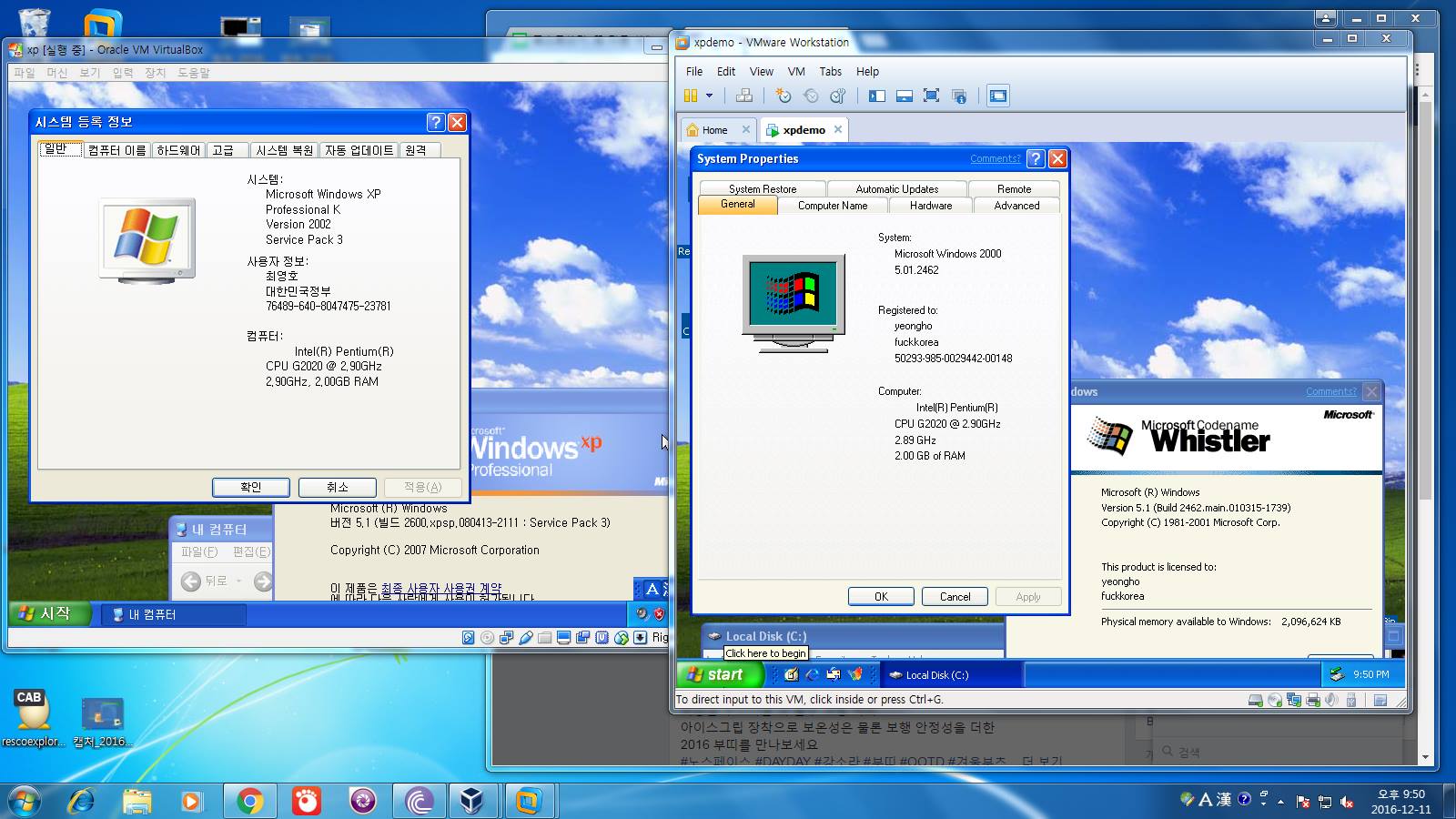Toggle VMware thumbnail bar view icon
Image resolution: width=1456 pixels, height=819 pixels.
(905, 96)
